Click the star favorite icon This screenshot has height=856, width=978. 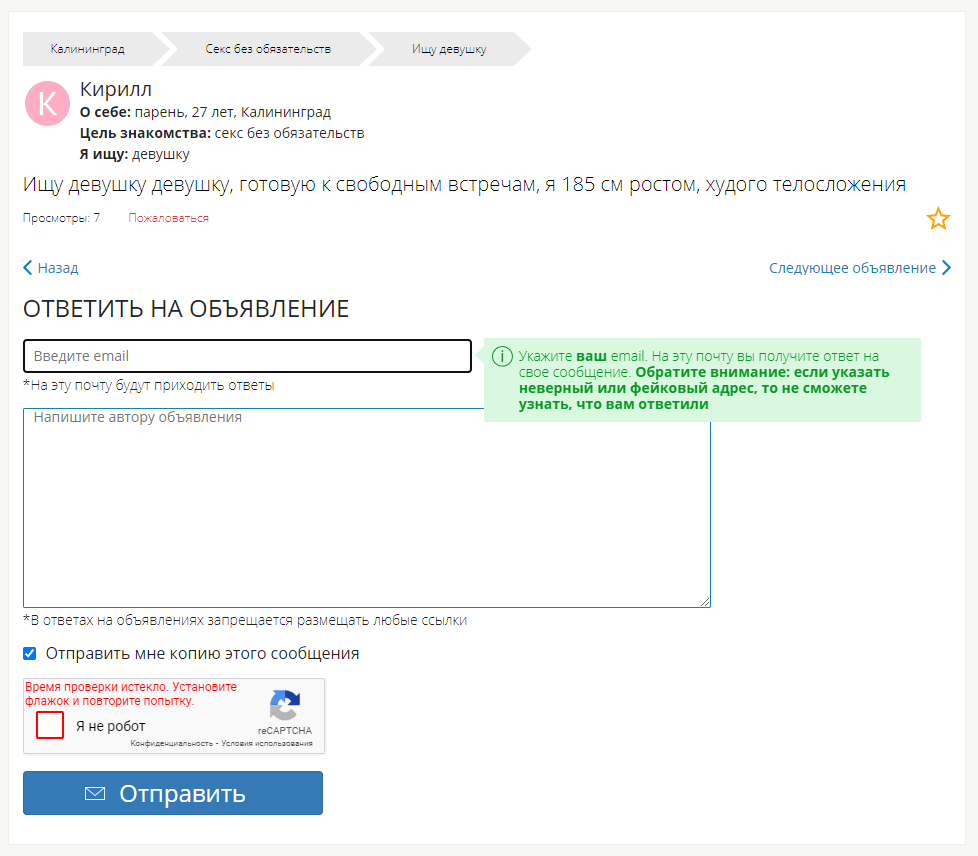coord(937,219)
